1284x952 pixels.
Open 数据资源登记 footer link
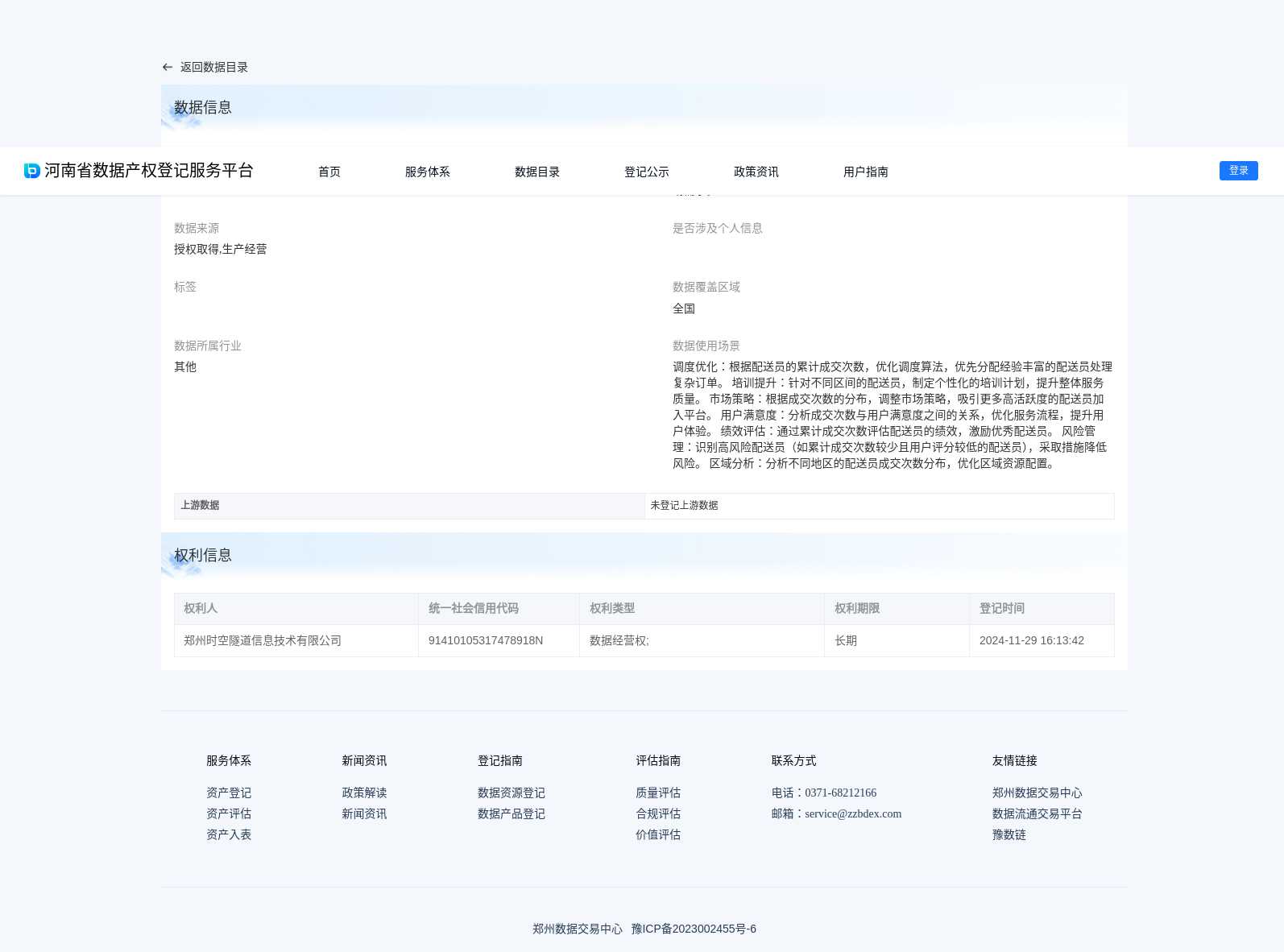coord(512,793)
